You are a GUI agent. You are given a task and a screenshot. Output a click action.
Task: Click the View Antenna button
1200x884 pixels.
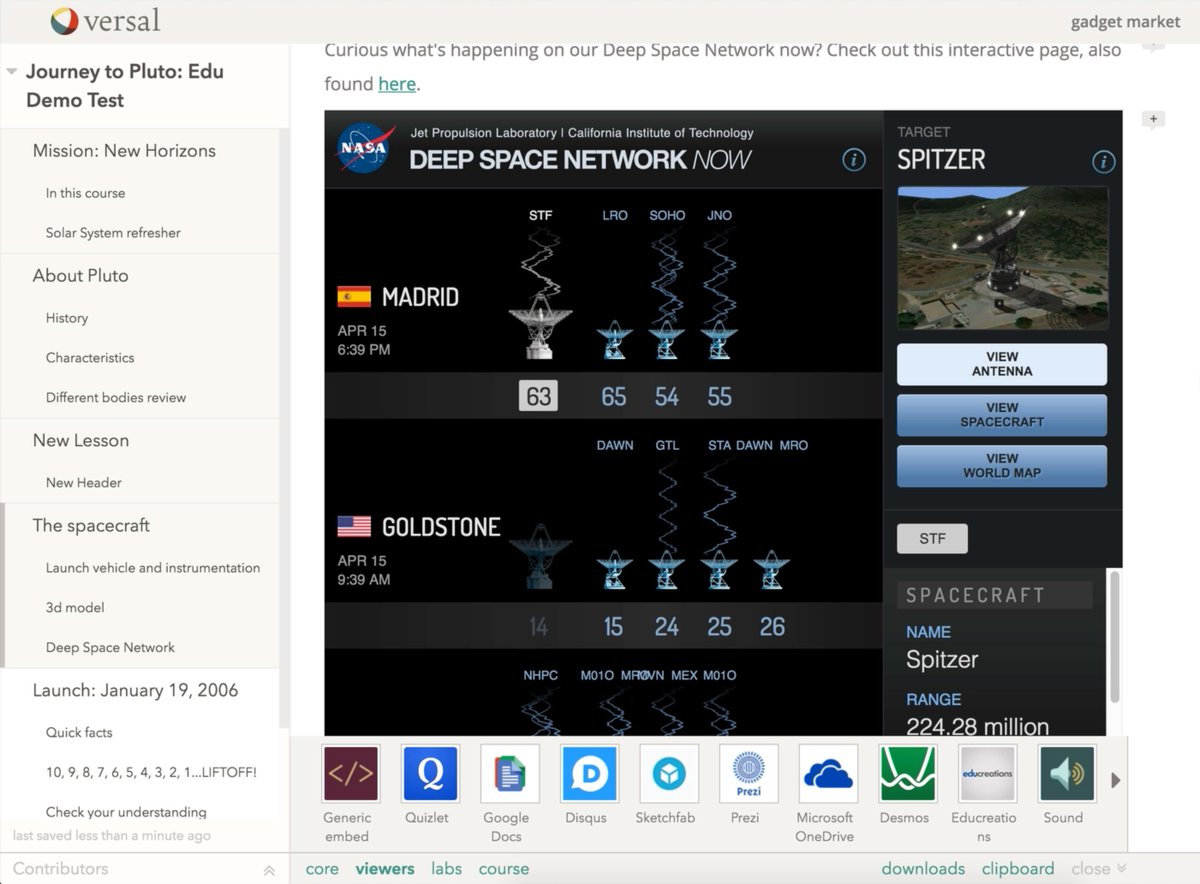pyautogui.click(x=1002, y=364)
